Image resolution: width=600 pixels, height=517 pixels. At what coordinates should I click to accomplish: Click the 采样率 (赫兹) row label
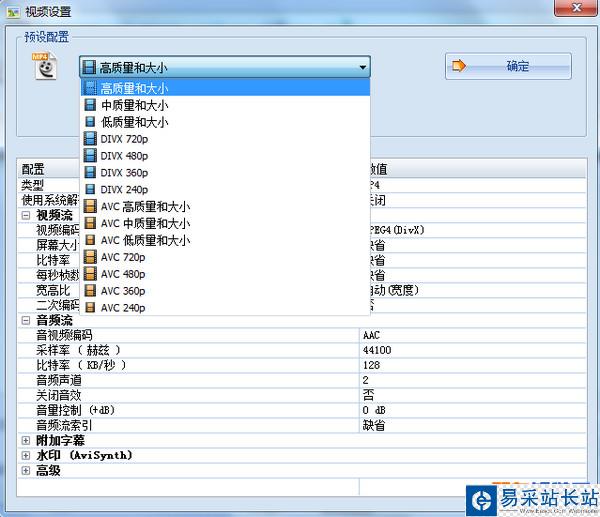[x=78, y=350]
